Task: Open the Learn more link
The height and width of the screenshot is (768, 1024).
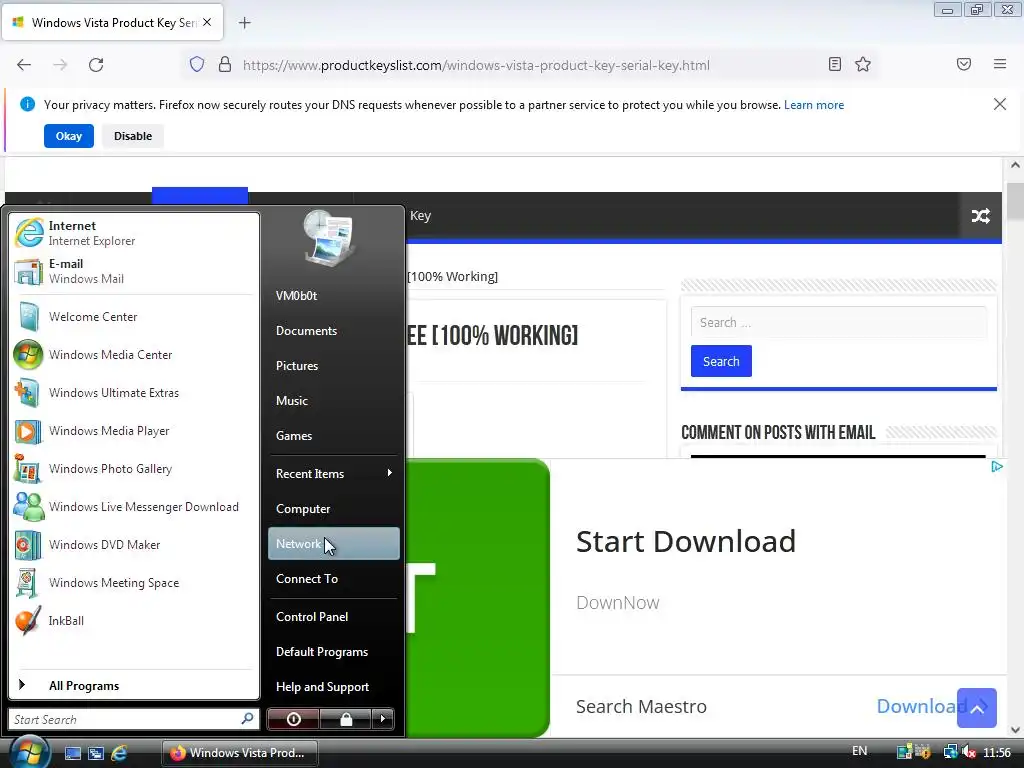Action: (814, 105)
